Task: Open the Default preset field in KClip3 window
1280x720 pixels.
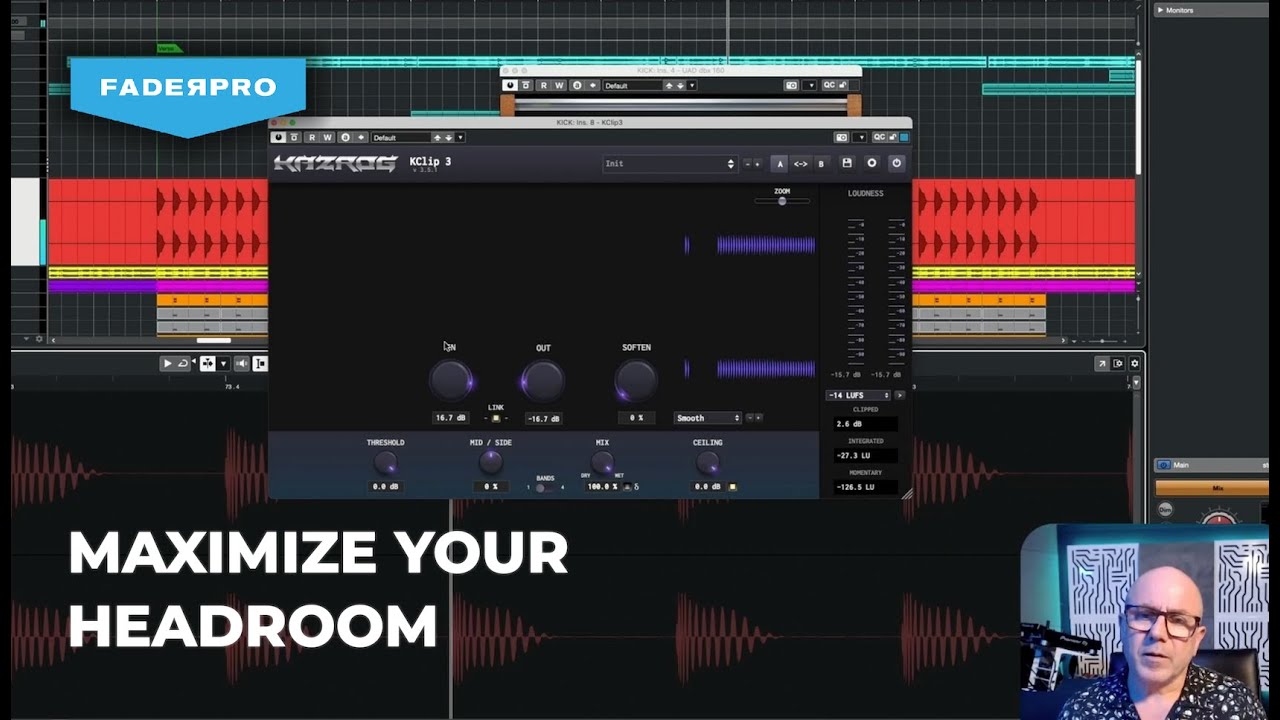Action: 400,137
